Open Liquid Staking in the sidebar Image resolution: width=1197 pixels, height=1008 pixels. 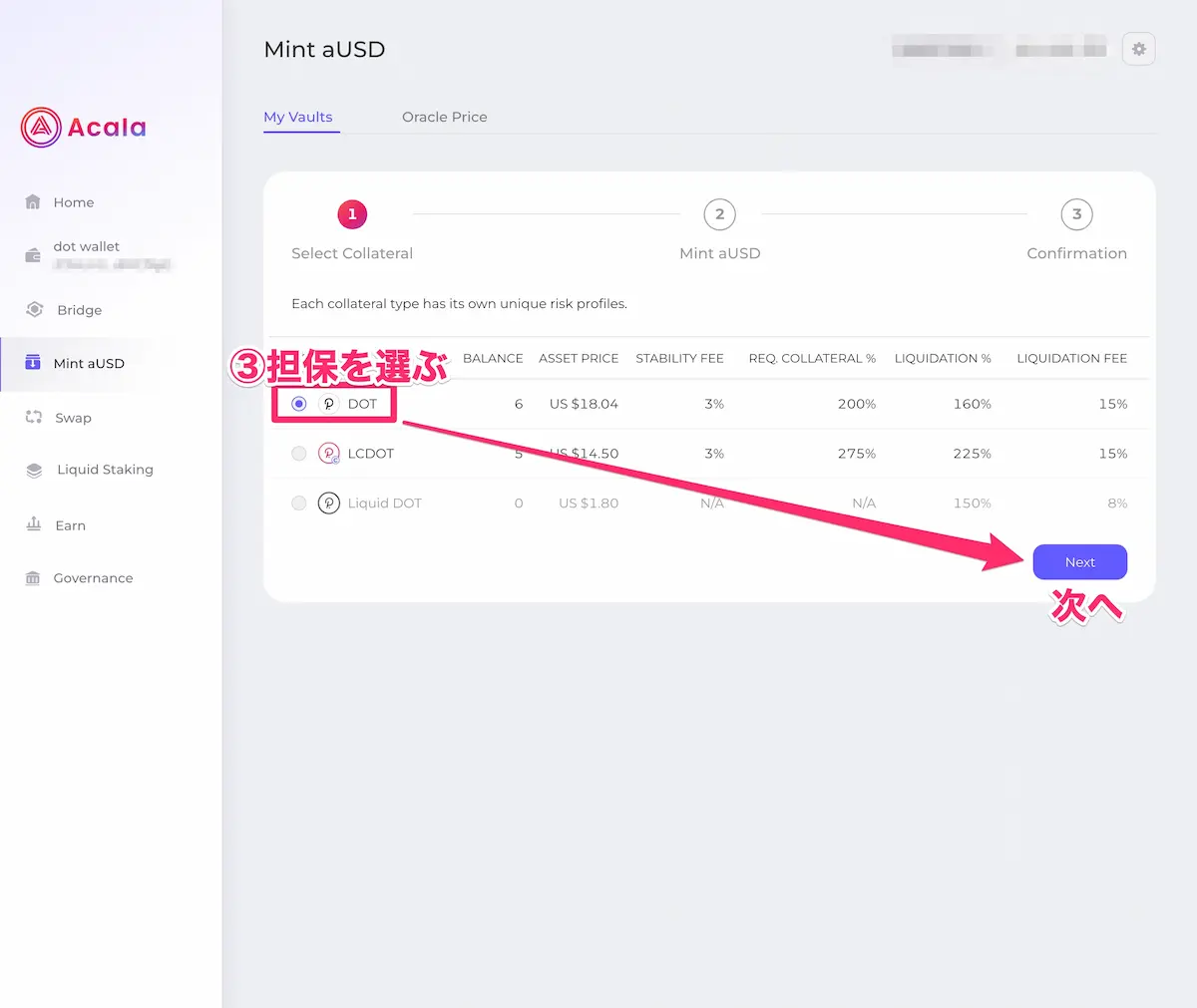tap(105, 470)
